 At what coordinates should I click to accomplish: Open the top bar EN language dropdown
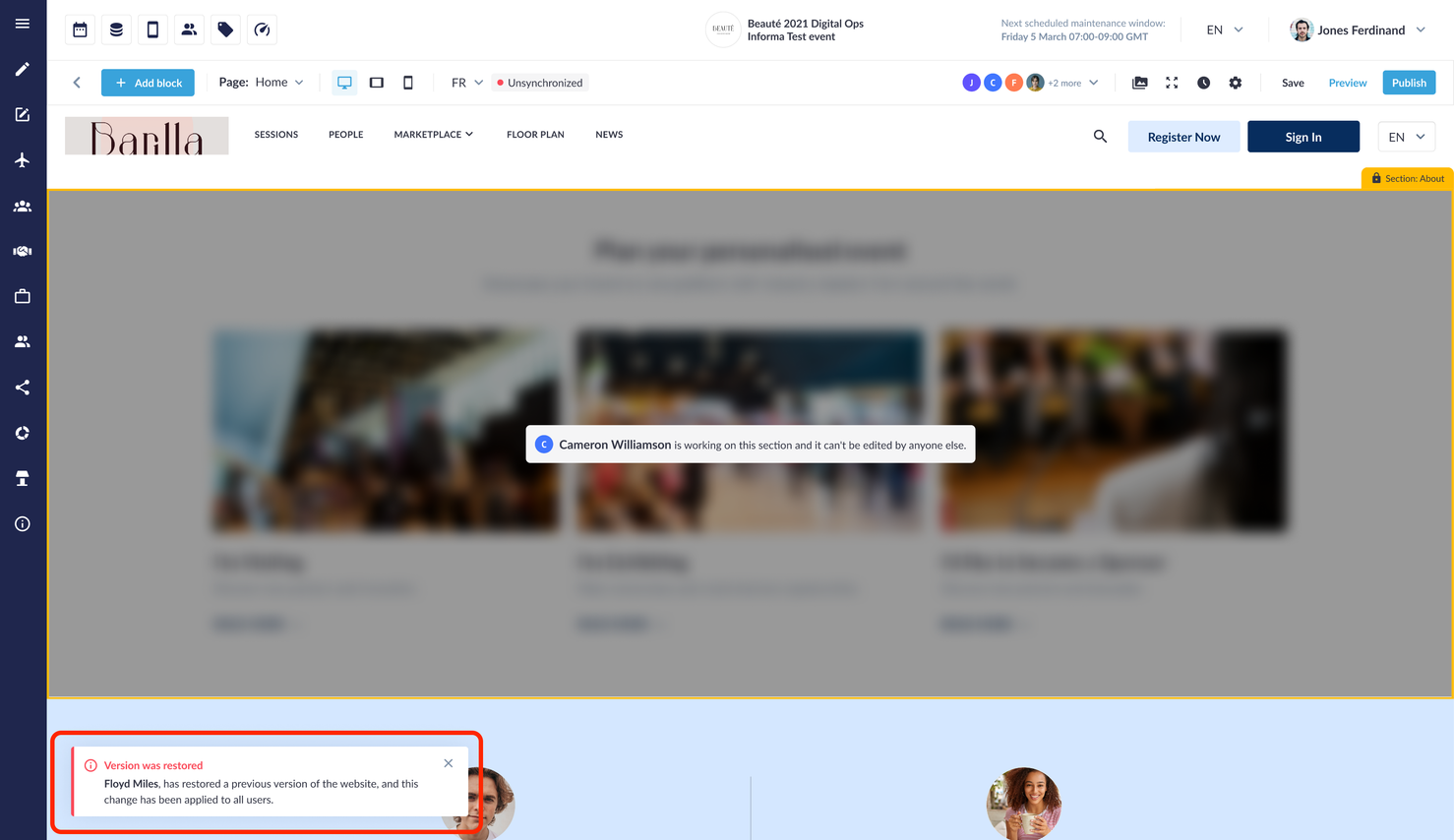point(1225,30)
